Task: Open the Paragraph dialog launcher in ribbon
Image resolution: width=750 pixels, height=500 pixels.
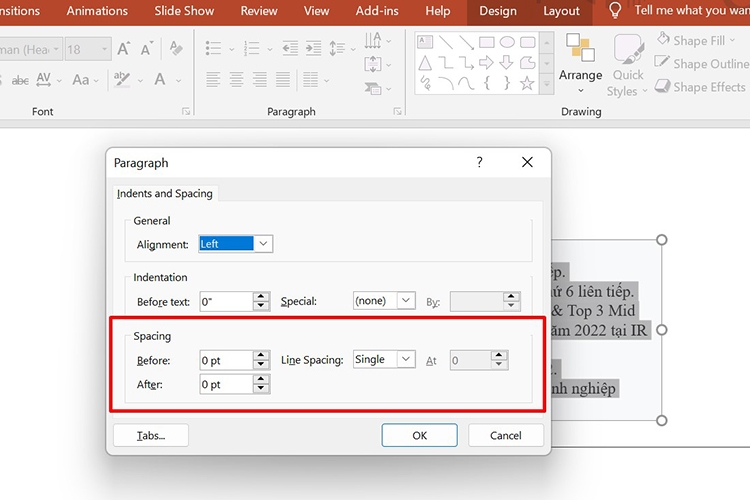Action: pos(397,111)
